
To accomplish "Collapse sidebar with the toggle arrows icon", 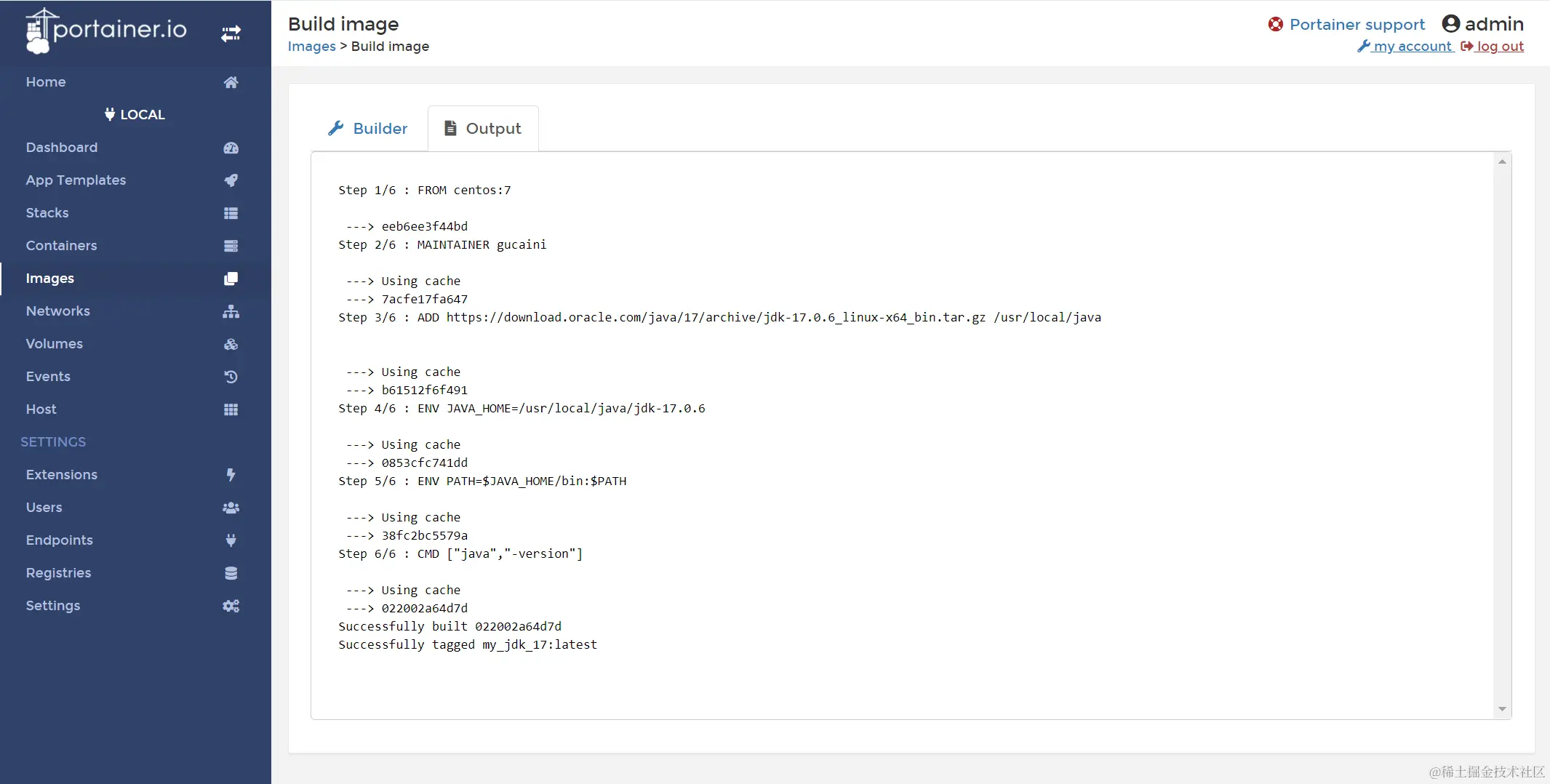I will pyautogui.click(x=231, y=33).
